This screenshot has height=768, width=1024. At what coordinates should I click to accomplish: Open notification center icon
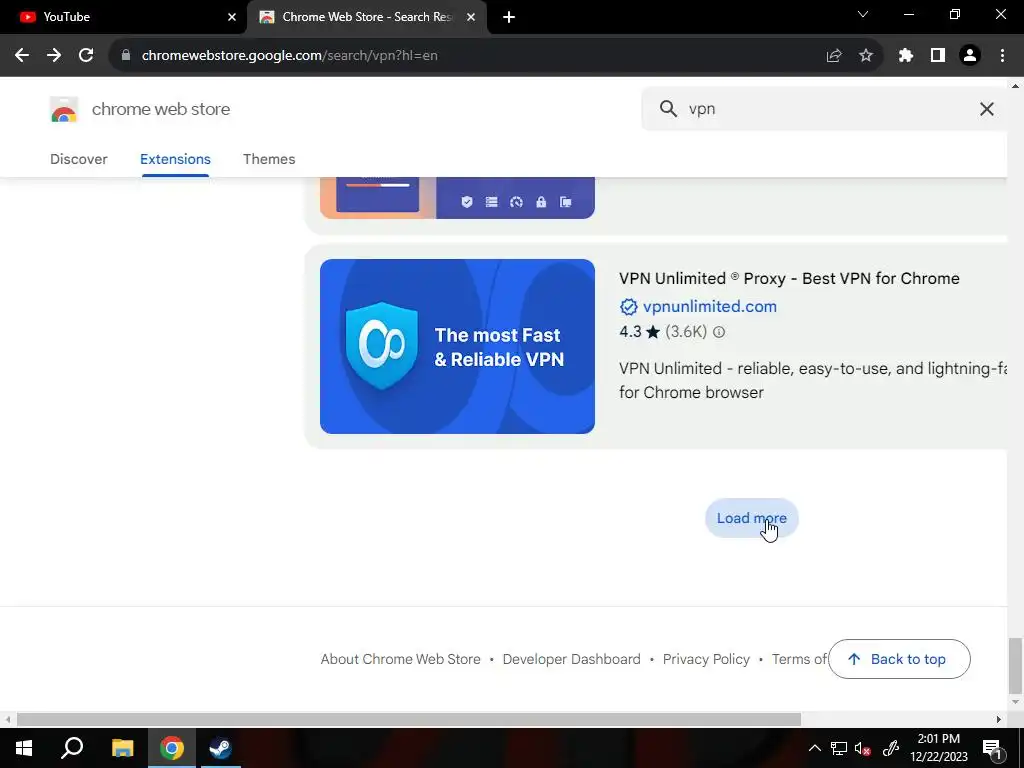tap(992, 748)
